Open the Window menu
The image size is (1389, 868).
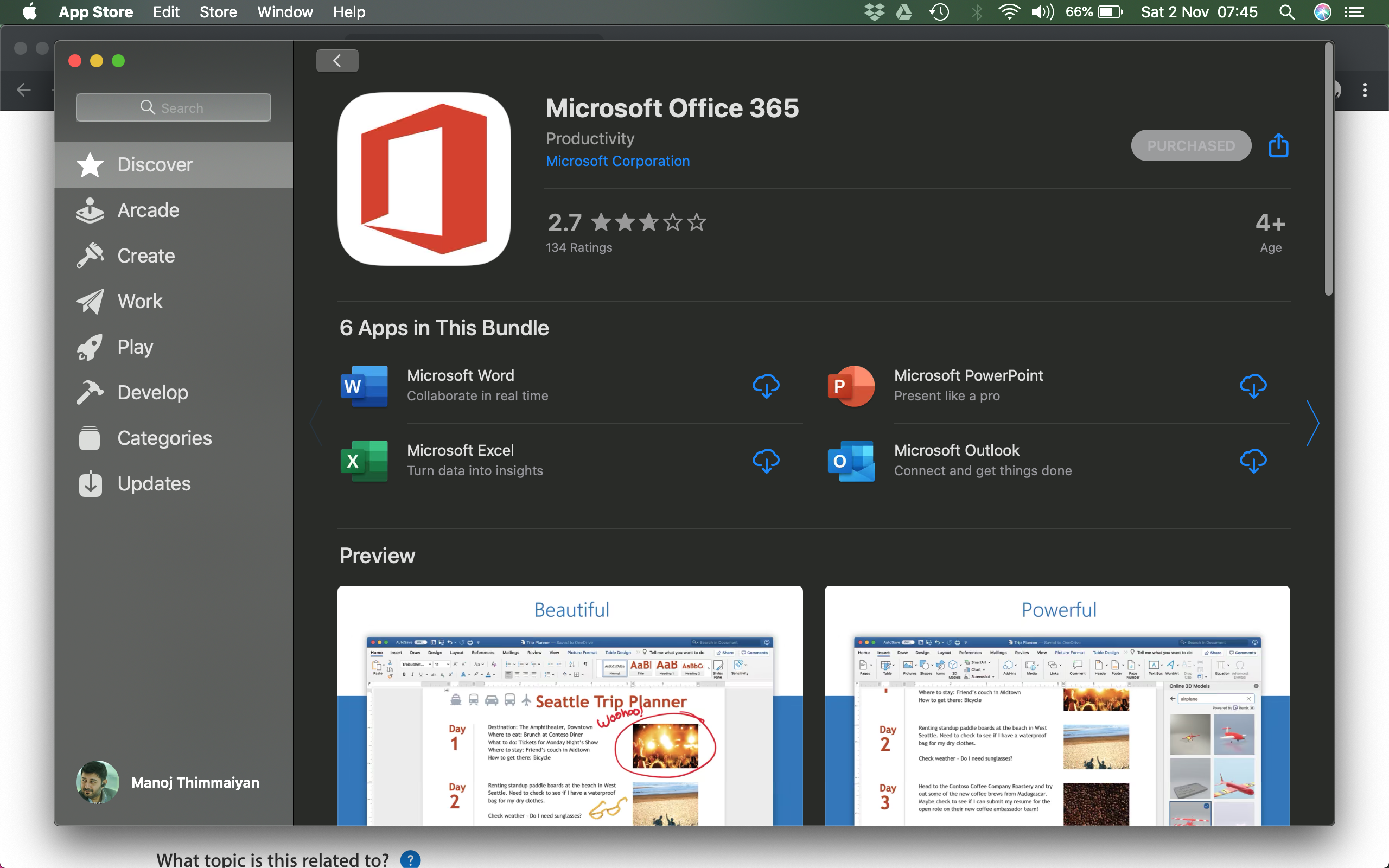[285, 12]
